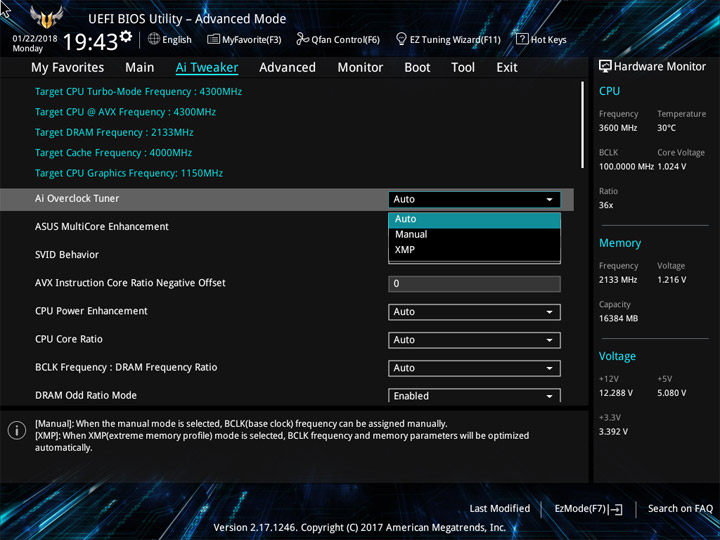
Task: Click Target CPU @ AVX Frequency text
Action: 125,112
